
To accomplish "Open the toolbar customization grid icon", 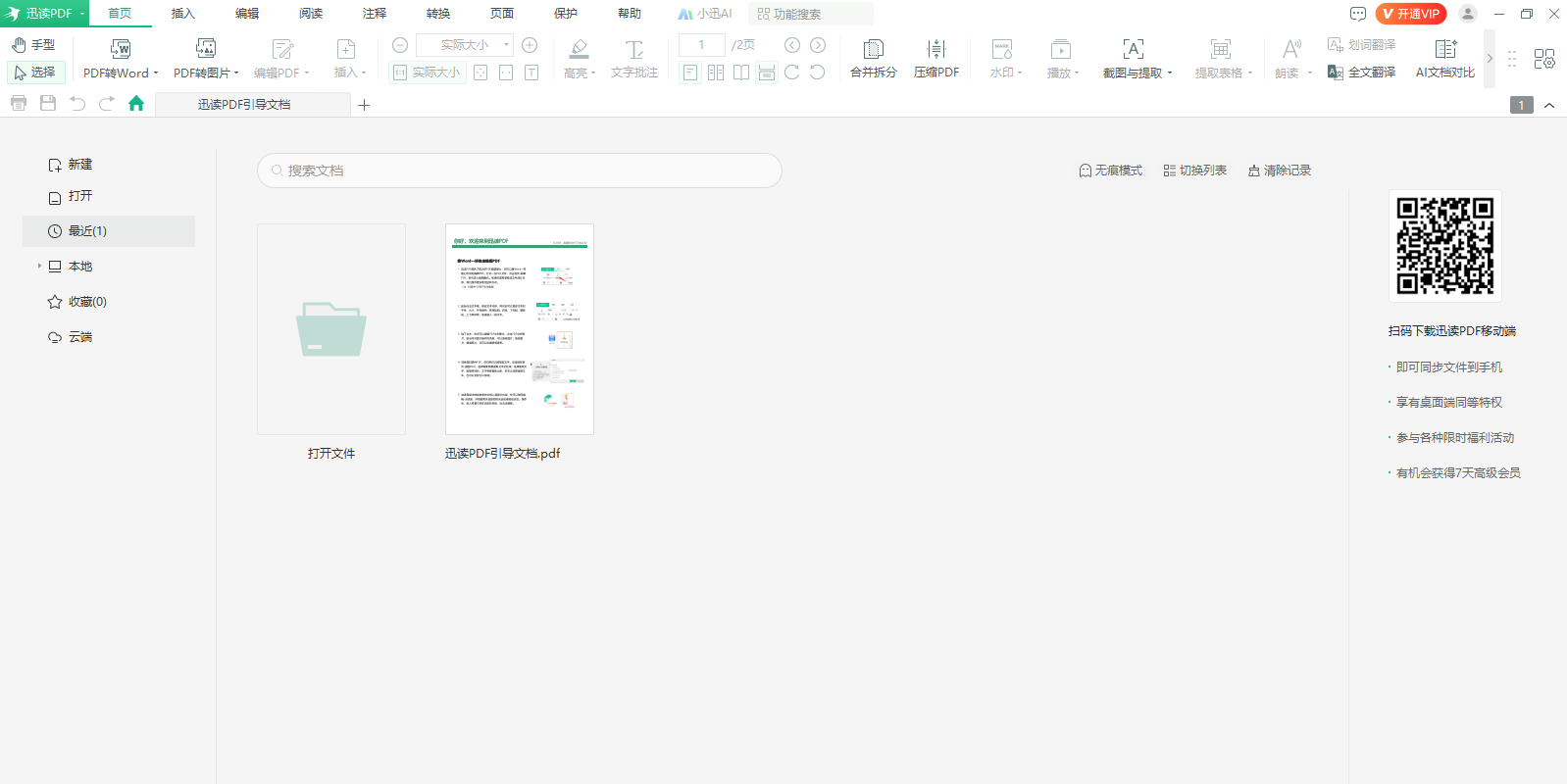I will [x=1544, y=59].
